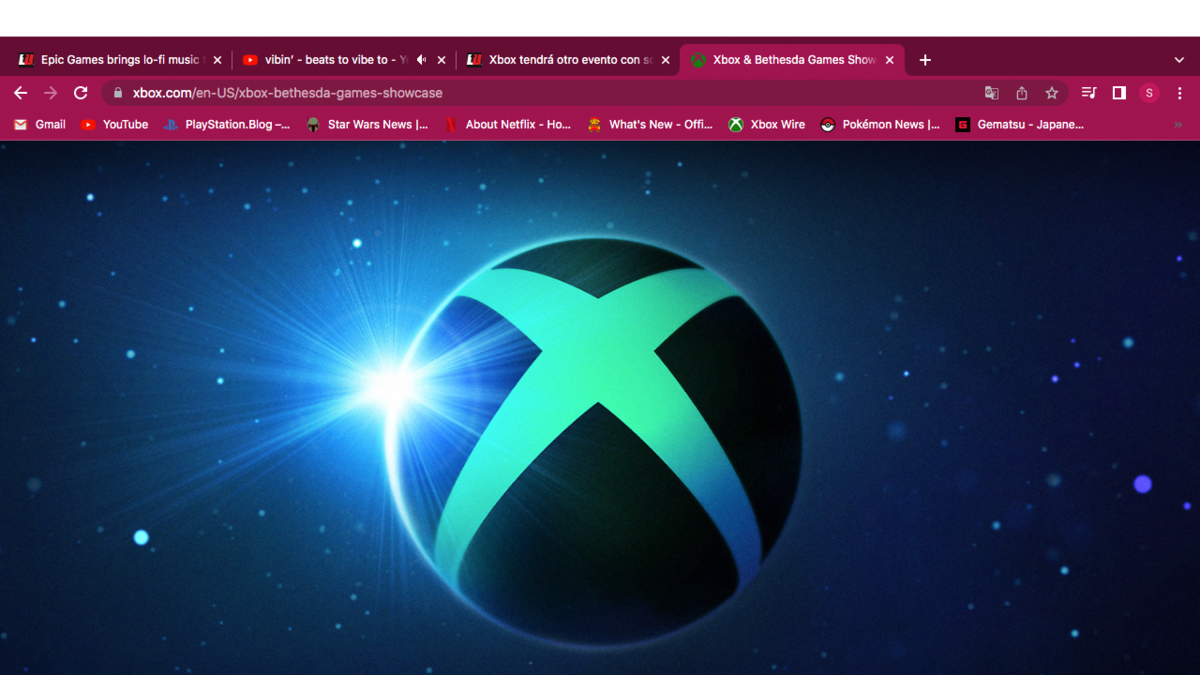Screen dimensions: 1200x675
Task: Expand the tab search chevron
Action: (x=1179, y=60)
